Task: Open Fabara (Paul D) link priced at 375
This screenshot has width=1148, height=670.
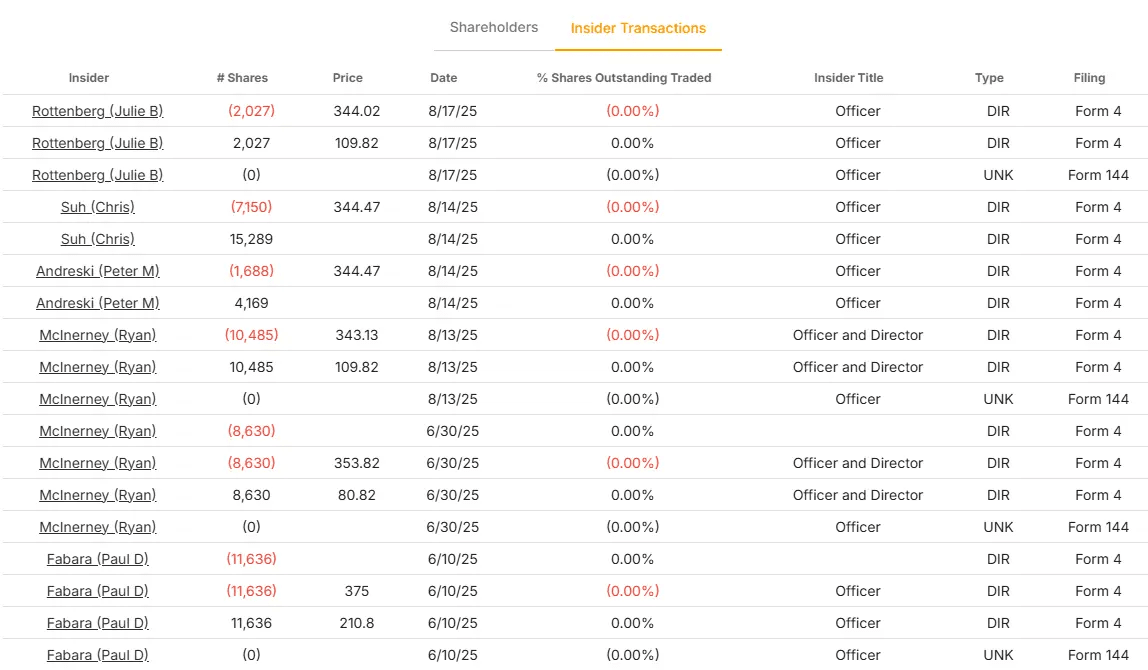Action: (x=98, y=591)
